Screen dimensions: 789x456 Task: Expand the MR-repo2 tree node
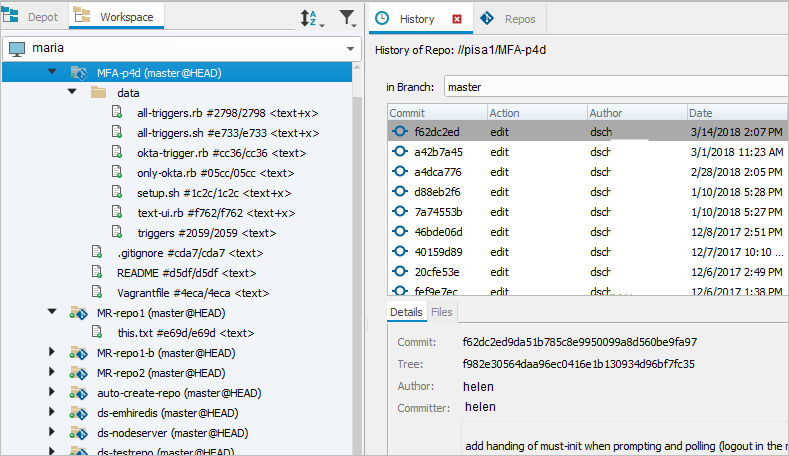point(52,373)
